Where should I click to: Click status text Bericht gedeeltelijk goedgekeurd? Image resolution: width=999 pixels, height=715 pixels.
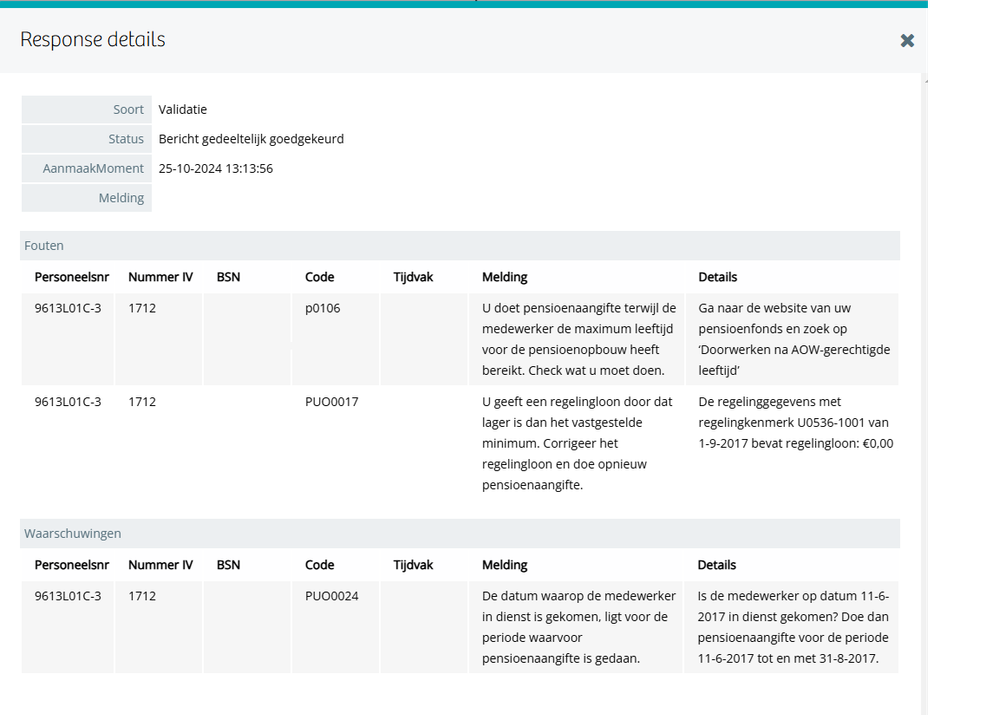(x=251, y=139)
